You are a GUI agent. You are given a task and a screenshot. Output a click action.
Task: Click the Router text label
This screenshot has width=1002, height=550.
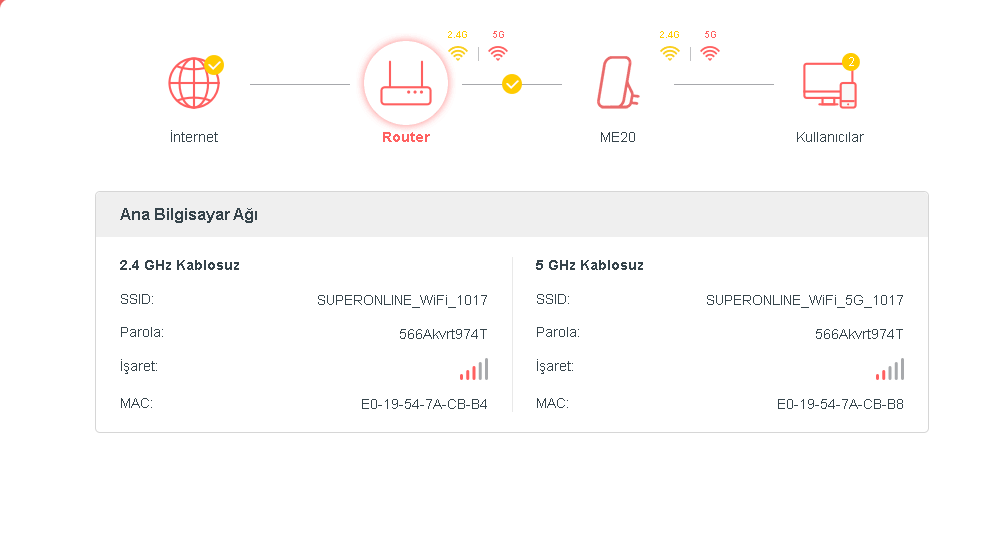[x=406, y=137]
